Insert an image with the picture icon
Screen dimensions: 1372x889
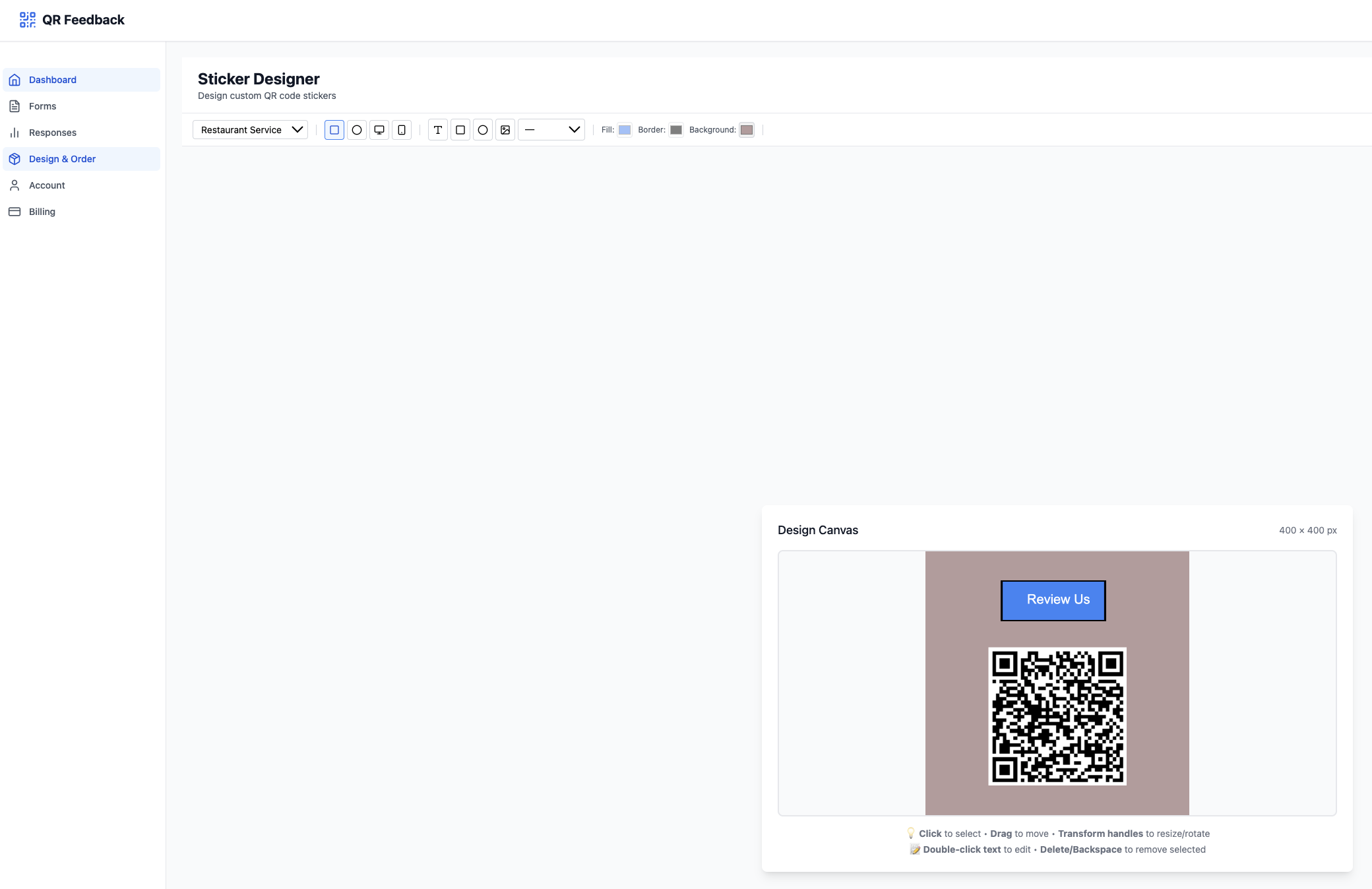(x=505, y=130)
